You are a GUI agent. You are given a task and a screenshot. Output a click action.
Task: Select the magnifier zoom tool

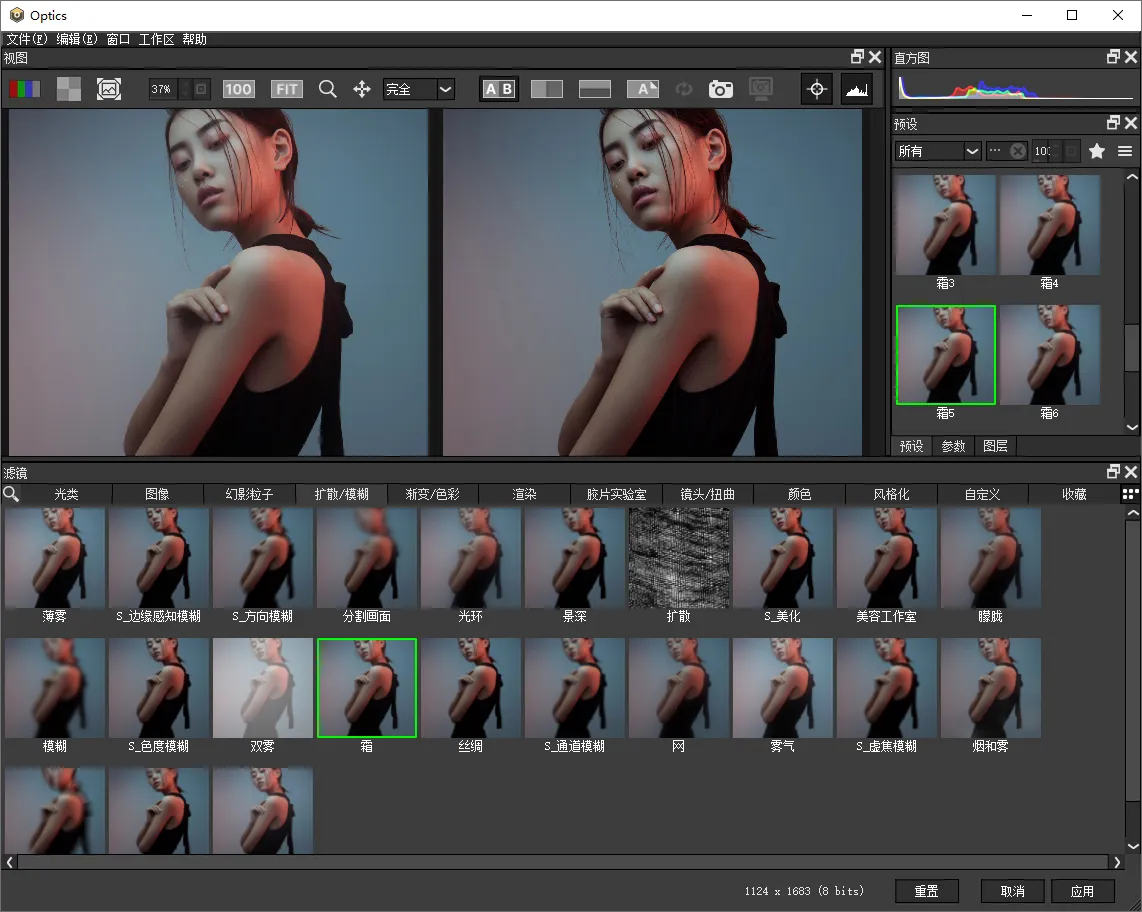(327, 89)
